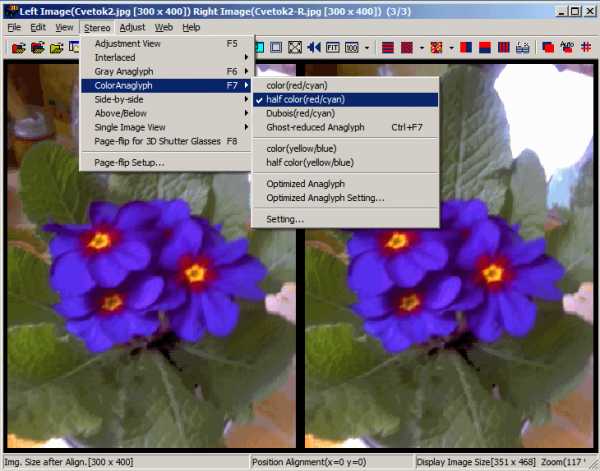Expand the Side-by-side submenu
Image resolution: width=600 pixels, height=471 pixels.
(166, 99)
